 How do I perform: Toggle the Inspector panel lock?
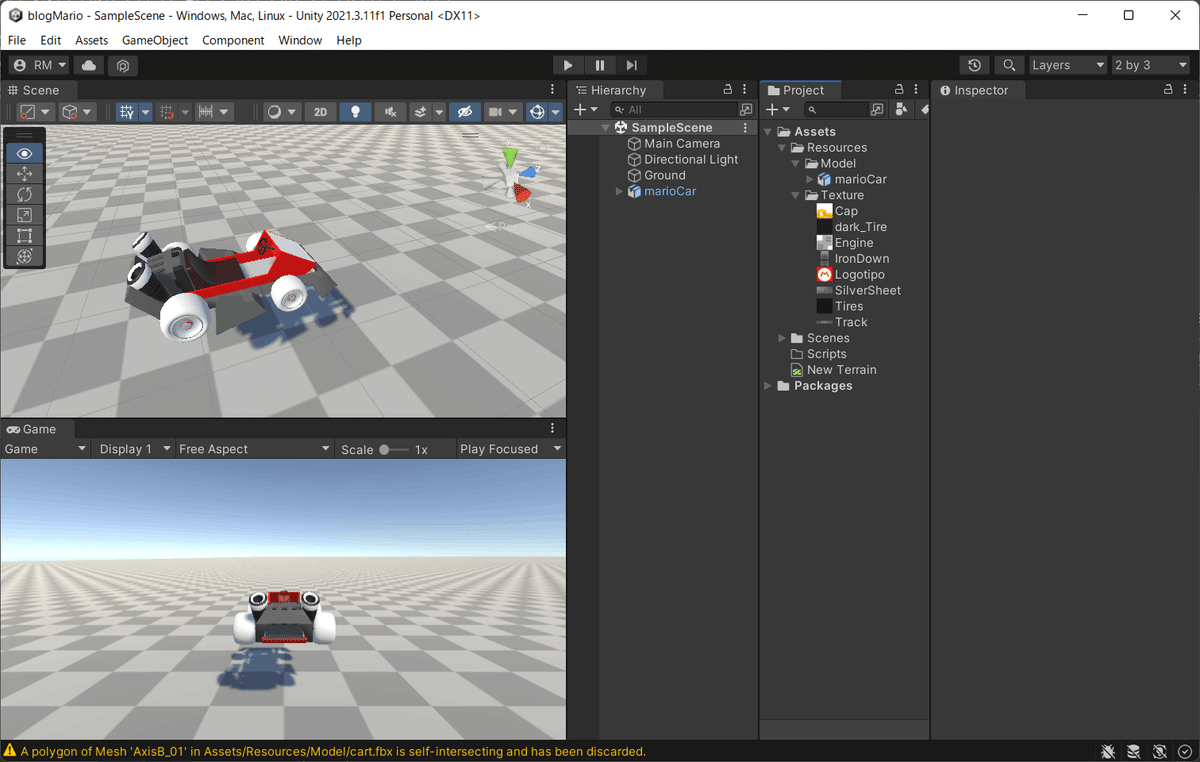click(1169, 90)
